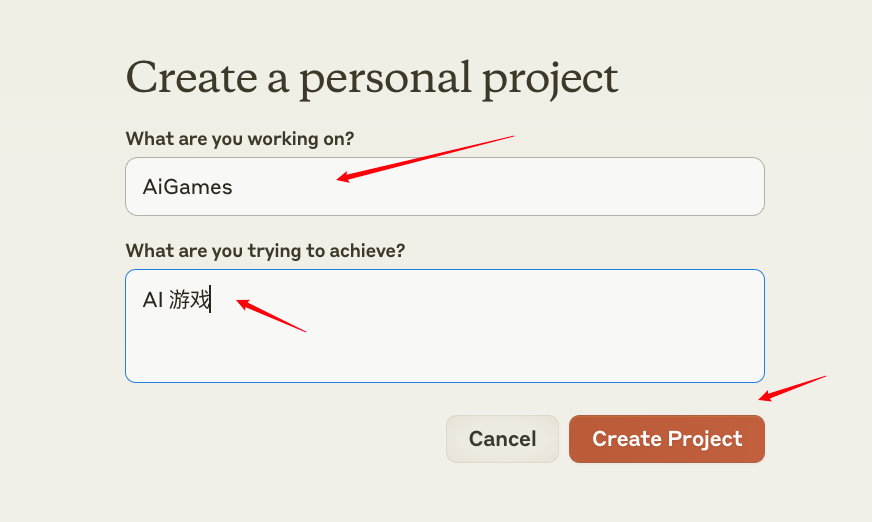Click the Create Project button
This screenshot has height=522, width=872.
point(666,439)
